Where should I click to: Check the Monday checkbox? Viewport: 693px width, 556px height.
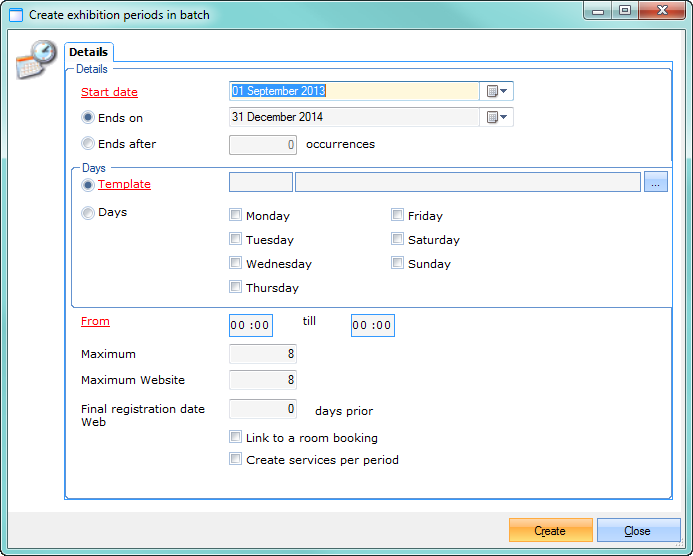236,215
